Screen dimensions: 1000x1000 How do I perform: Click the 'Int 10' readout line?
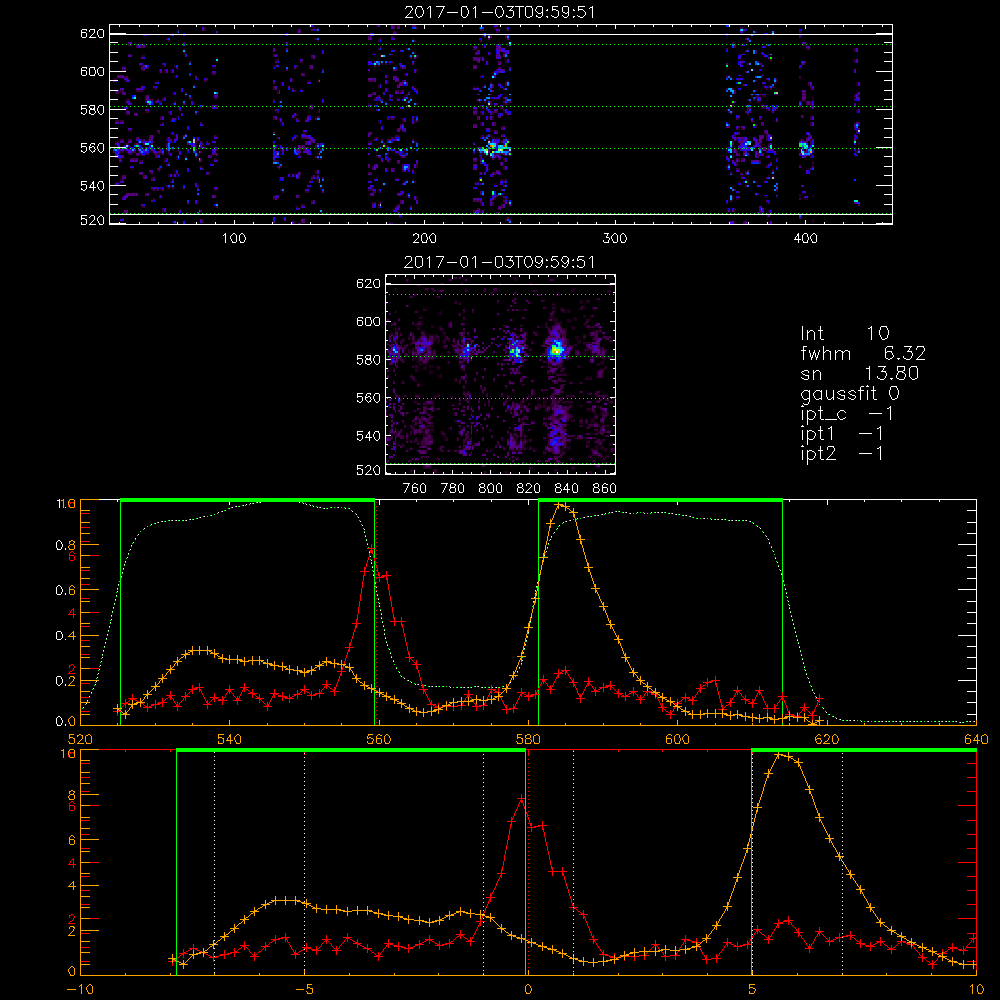pyautogui.click(x=845, y=333)
